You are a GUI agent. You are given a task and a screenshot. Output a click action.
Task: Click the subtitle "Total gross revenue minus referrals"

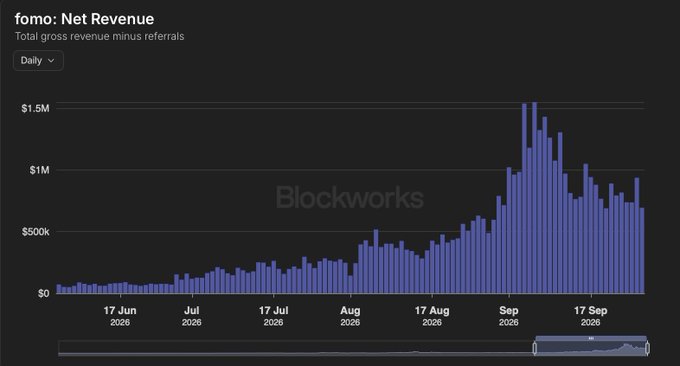(x=100, y=36)
